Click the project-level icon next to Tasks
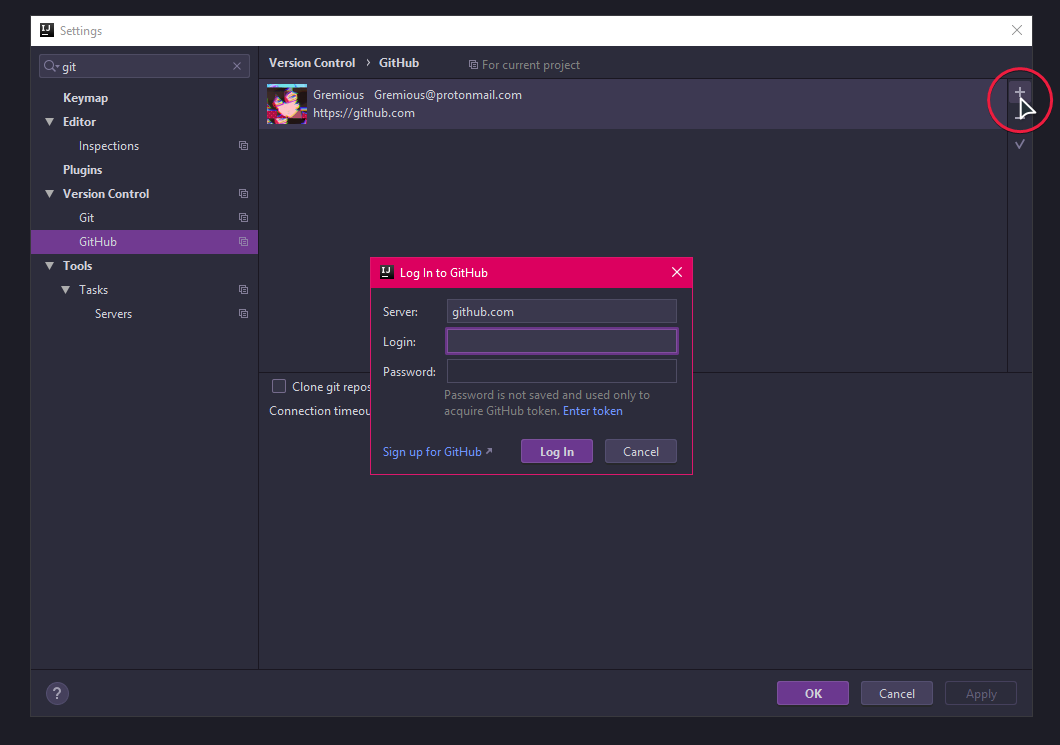Image resolution: width=1060 pixels, height=745 pixels. tap(243, 289)
